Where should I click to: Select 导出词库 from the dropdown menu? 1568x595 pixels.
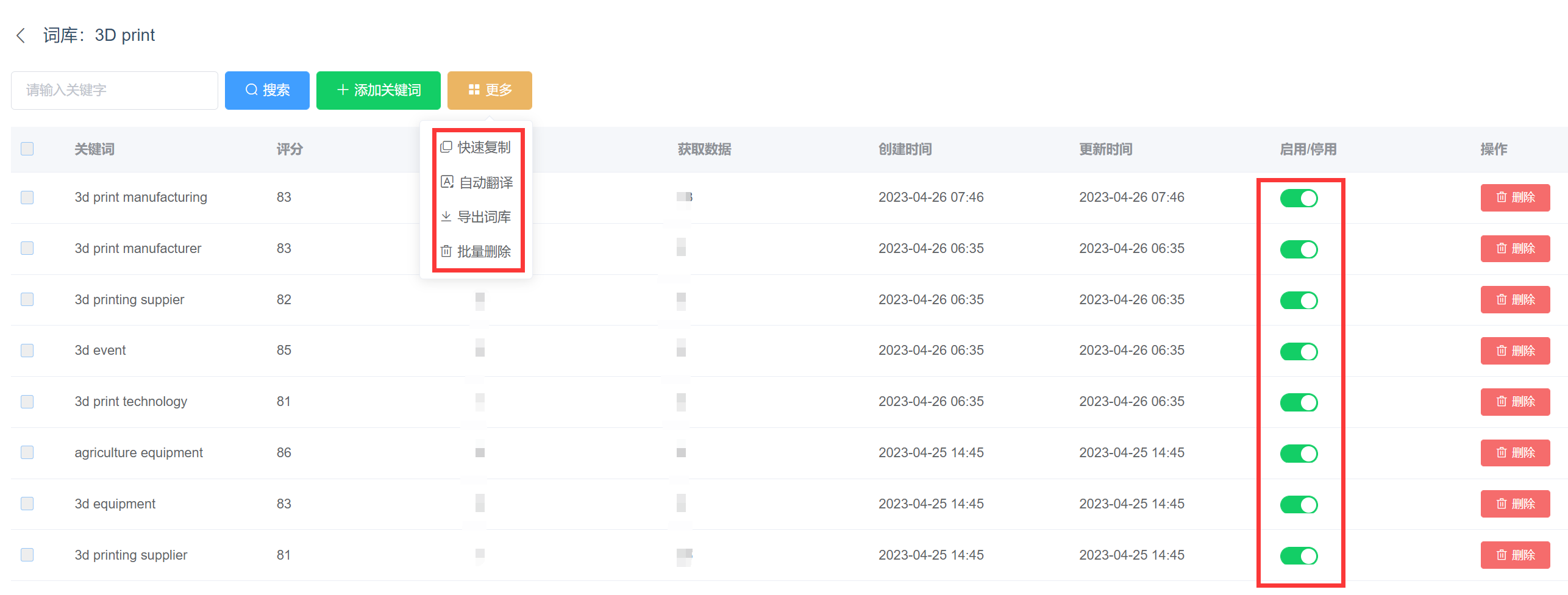click(x=476, y=216)
